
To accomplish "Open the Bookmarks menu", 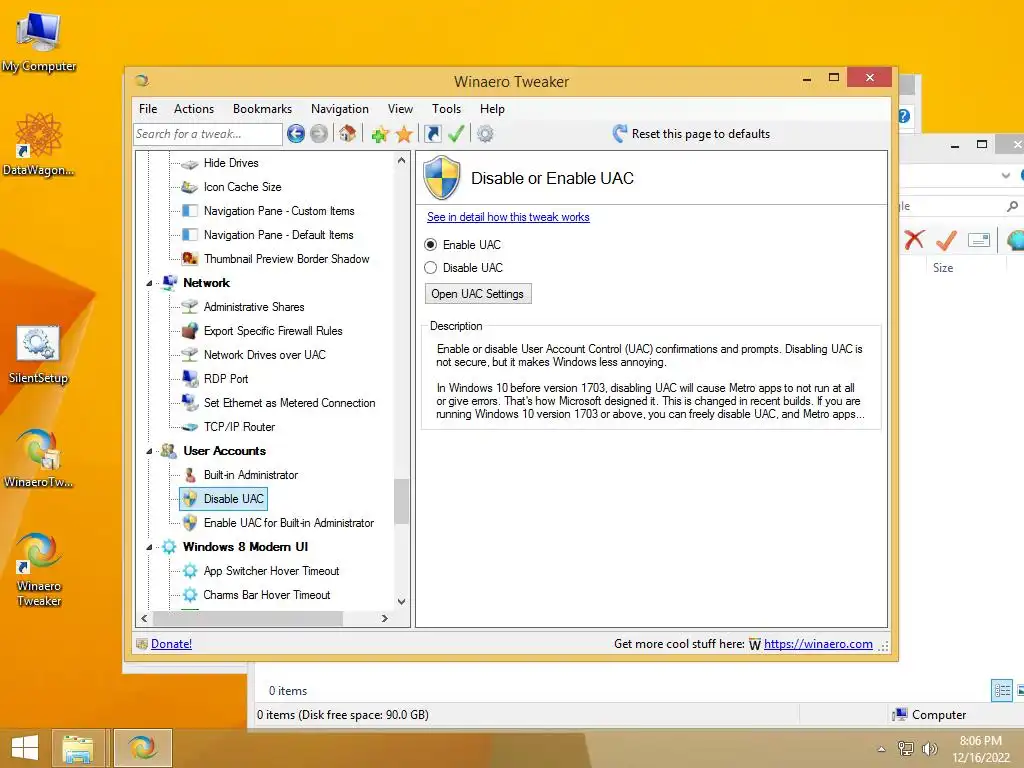I will coord(263,109).
